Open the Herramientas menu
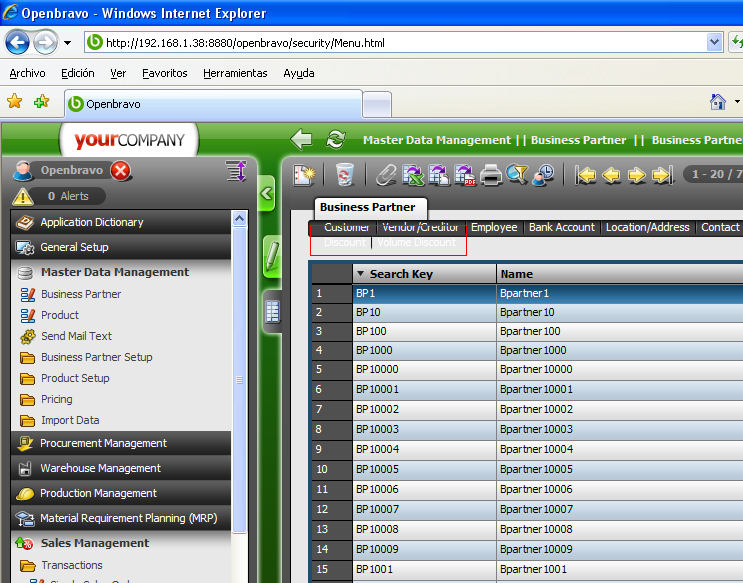The width and height of the screenshot is (743, 583). (x=235, y=73)
